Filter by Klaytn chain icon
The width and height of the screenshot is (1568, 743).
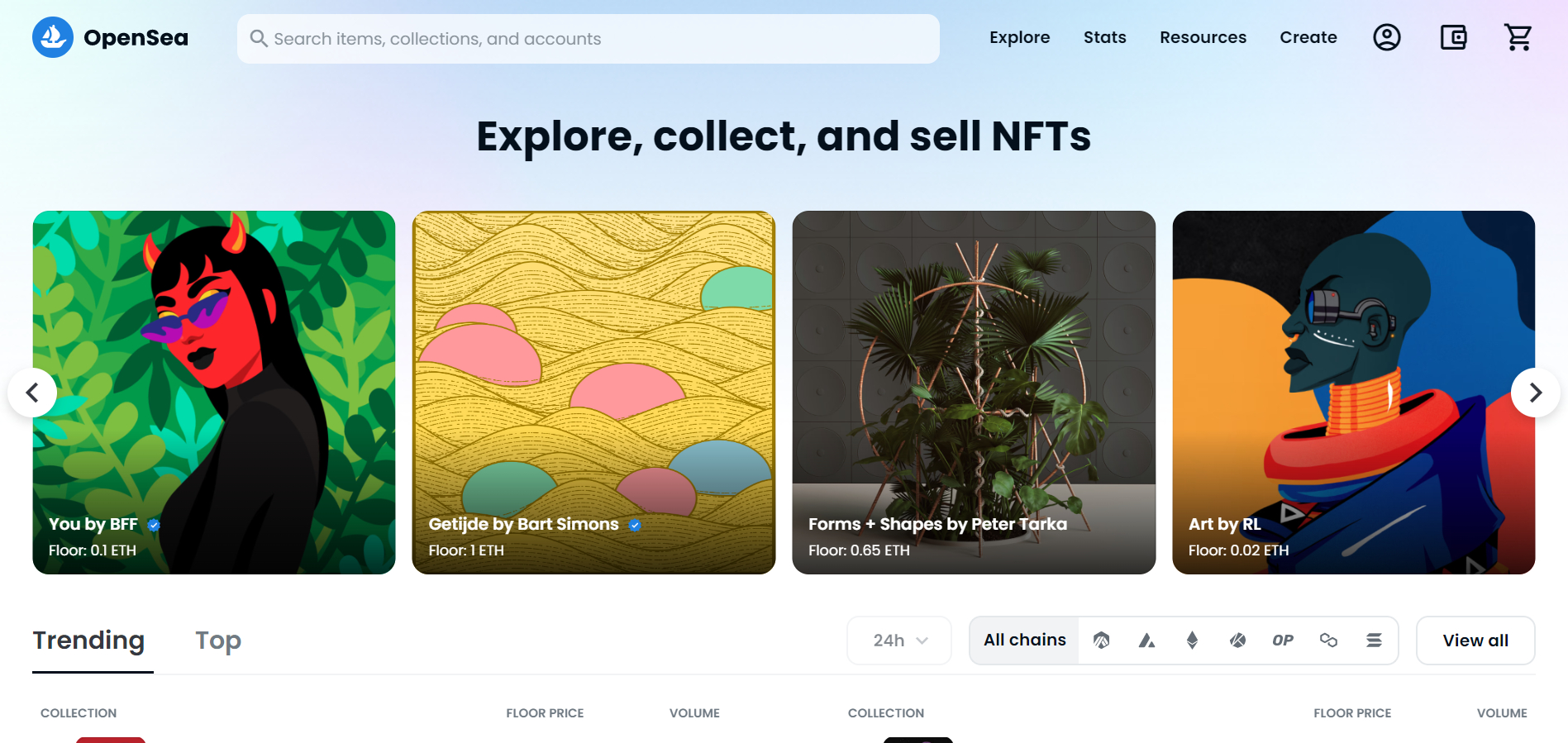pyautogui.click(x=1237, y=641)
